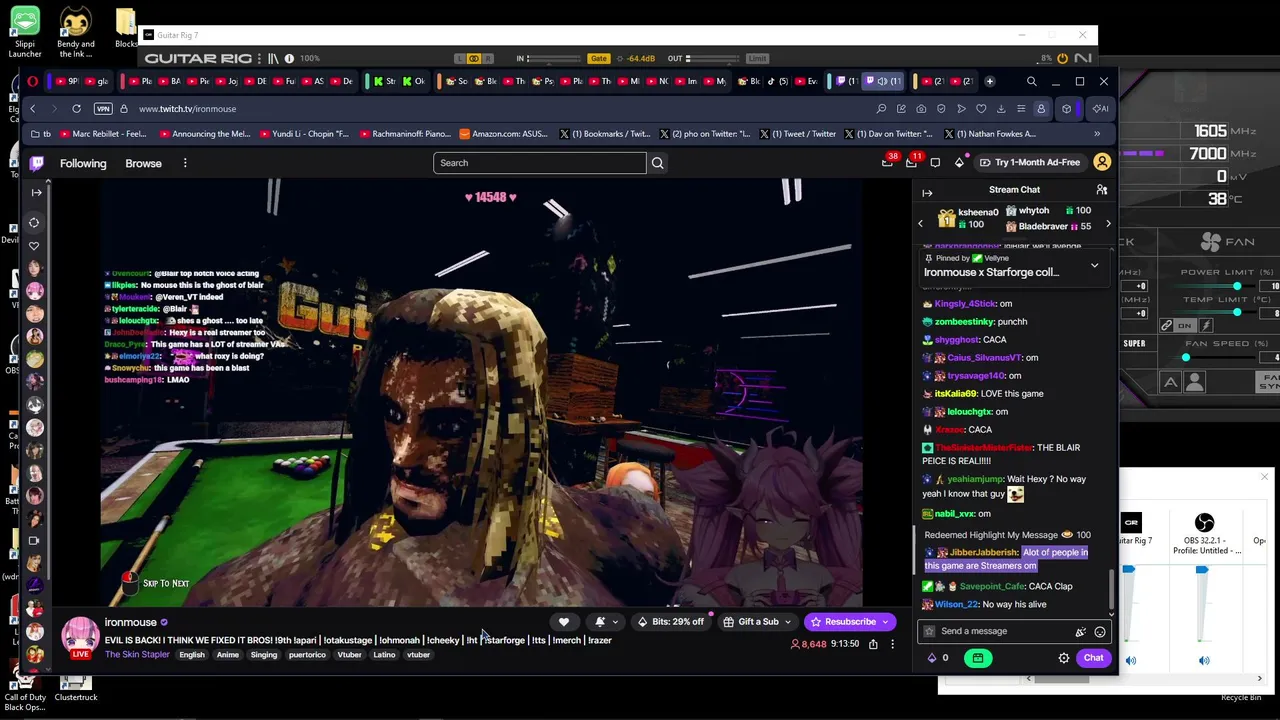Show previous gift leaderboard entries arrow

coord(921,223)
